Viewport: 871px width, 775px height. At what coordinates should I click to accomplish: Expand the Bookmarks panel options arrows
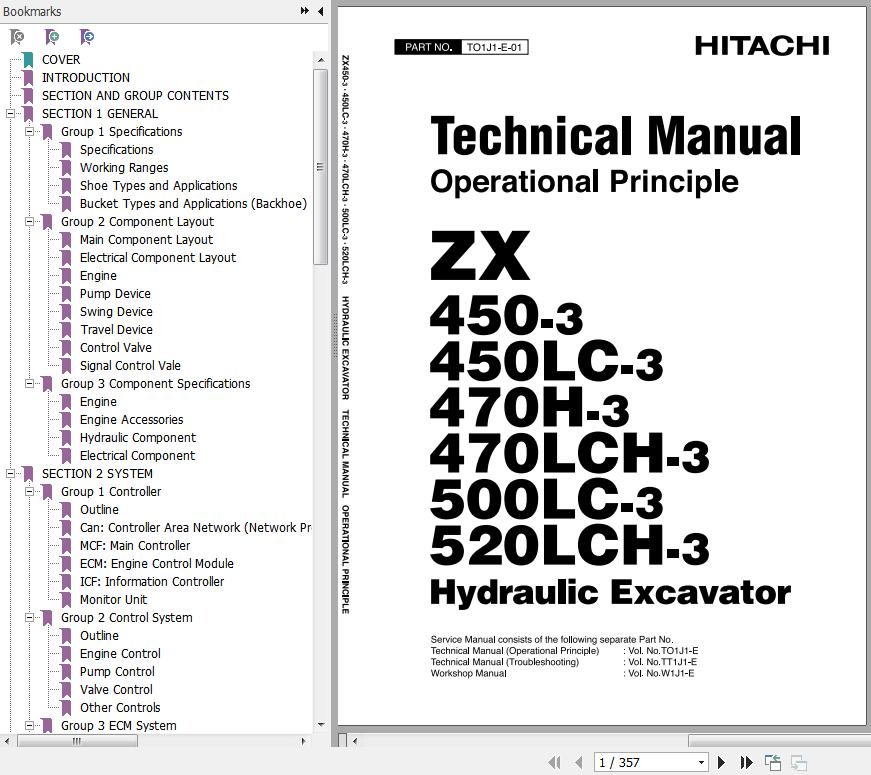pos(304,11)
